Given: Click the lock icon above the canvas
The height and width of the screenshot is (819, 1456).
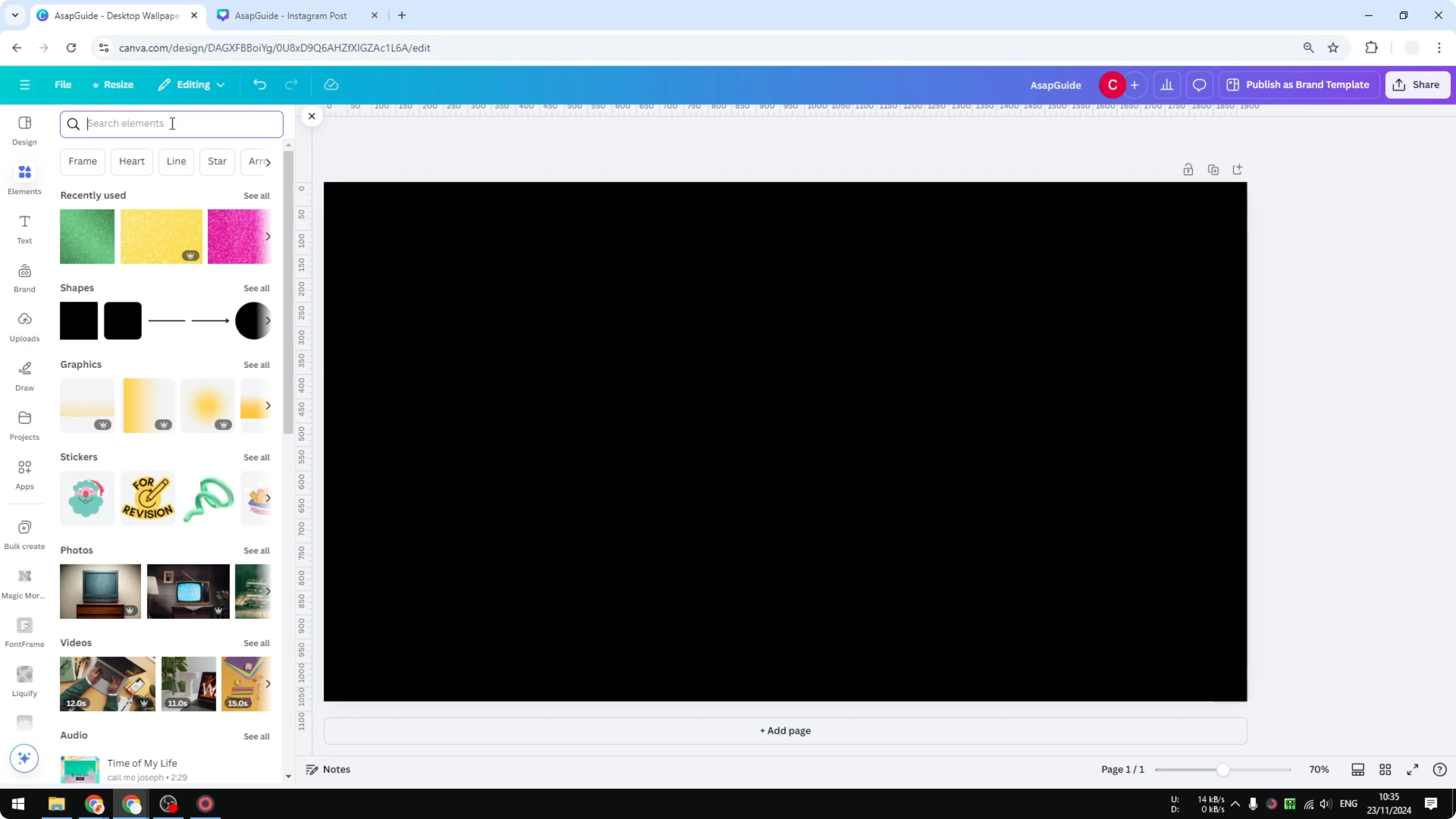Looking at the screenshot, I should 1188,169.
